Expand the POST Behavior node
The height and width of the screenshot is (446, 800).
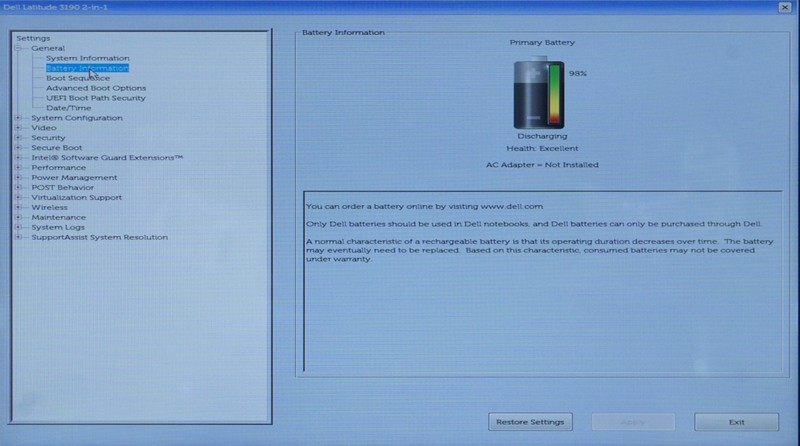point(18,187)
